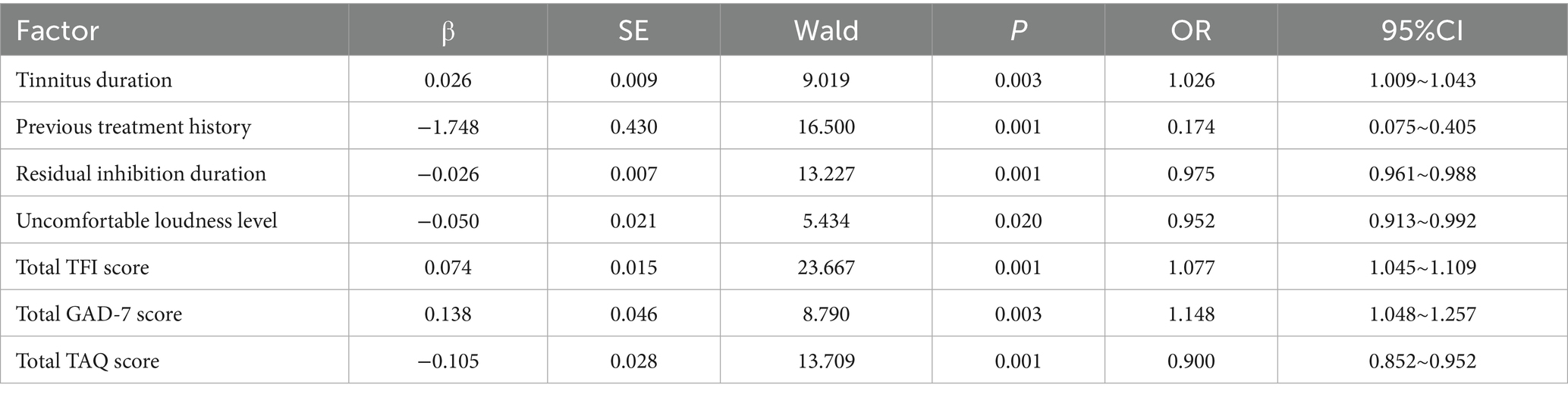
Task: Click the β column header
Action: pyautogui.click(x=448, y=32)
